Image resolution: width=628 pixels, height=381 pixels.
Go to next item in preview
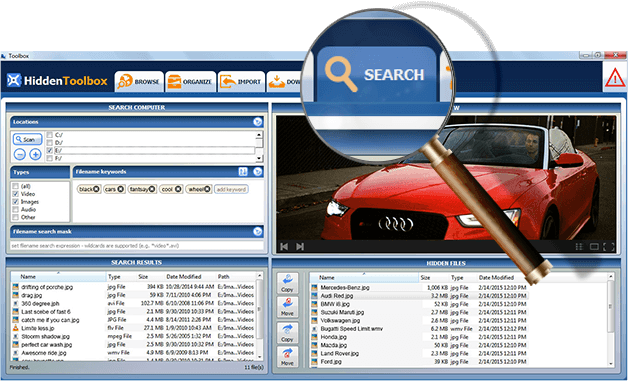coord(300,246)
